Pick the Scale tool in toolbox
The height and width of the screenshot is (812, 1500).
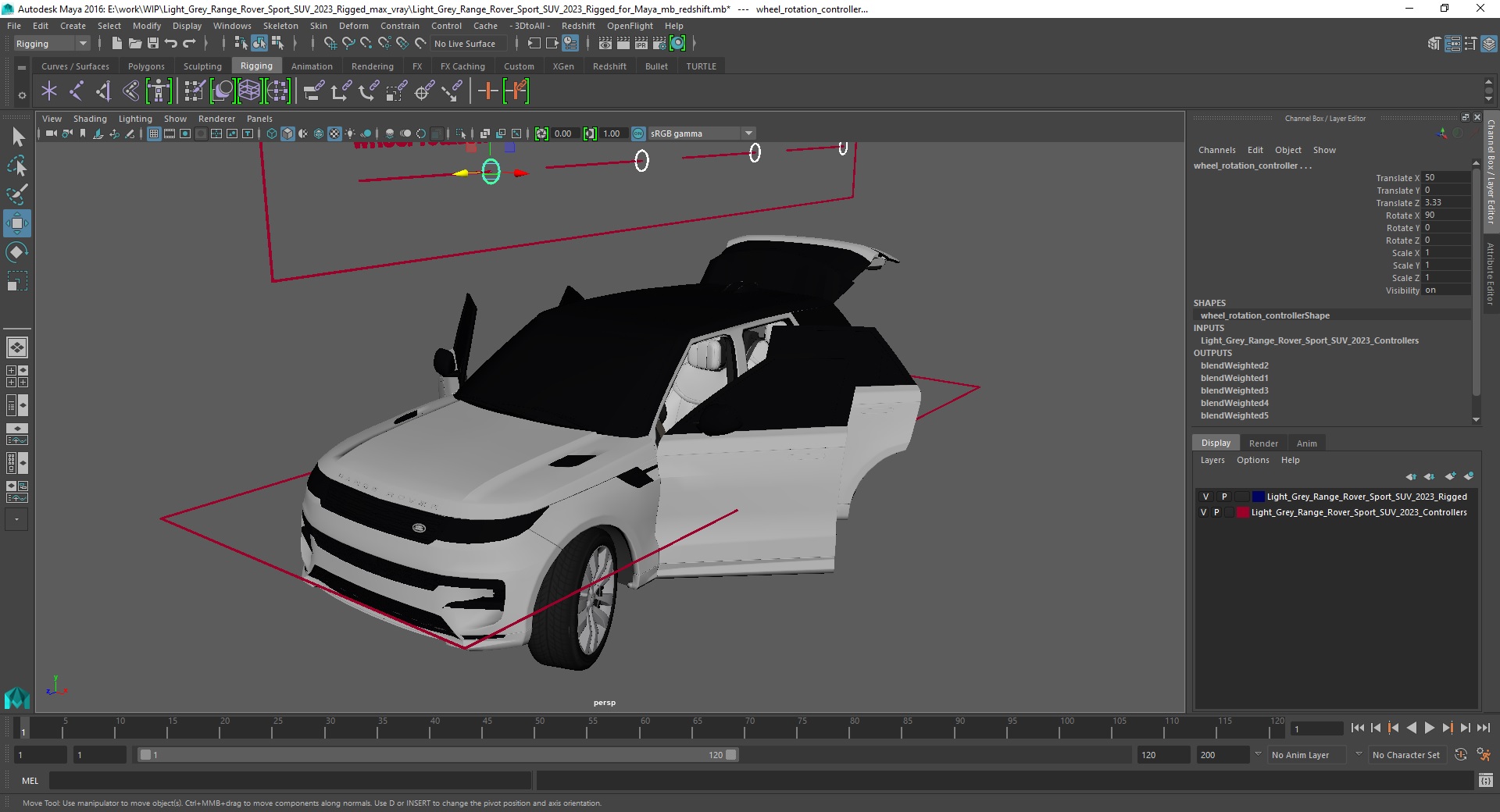pos(17,280)
